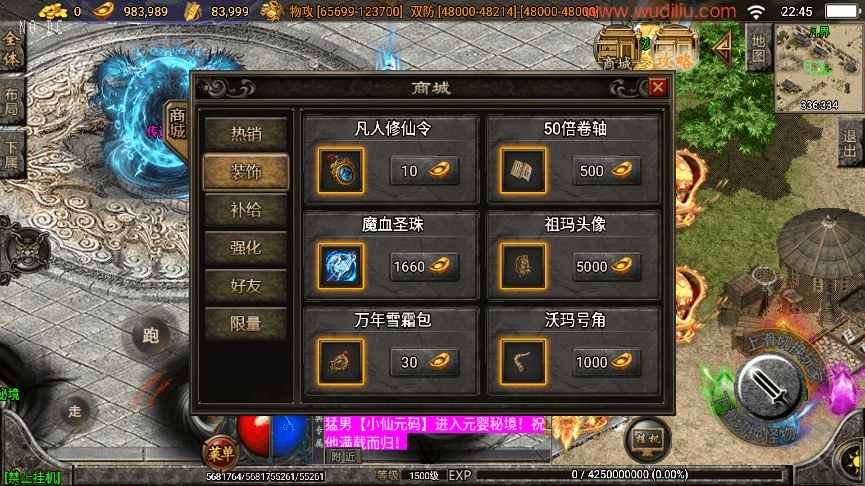Click the EXP progress bar

[x=629, y=474]
